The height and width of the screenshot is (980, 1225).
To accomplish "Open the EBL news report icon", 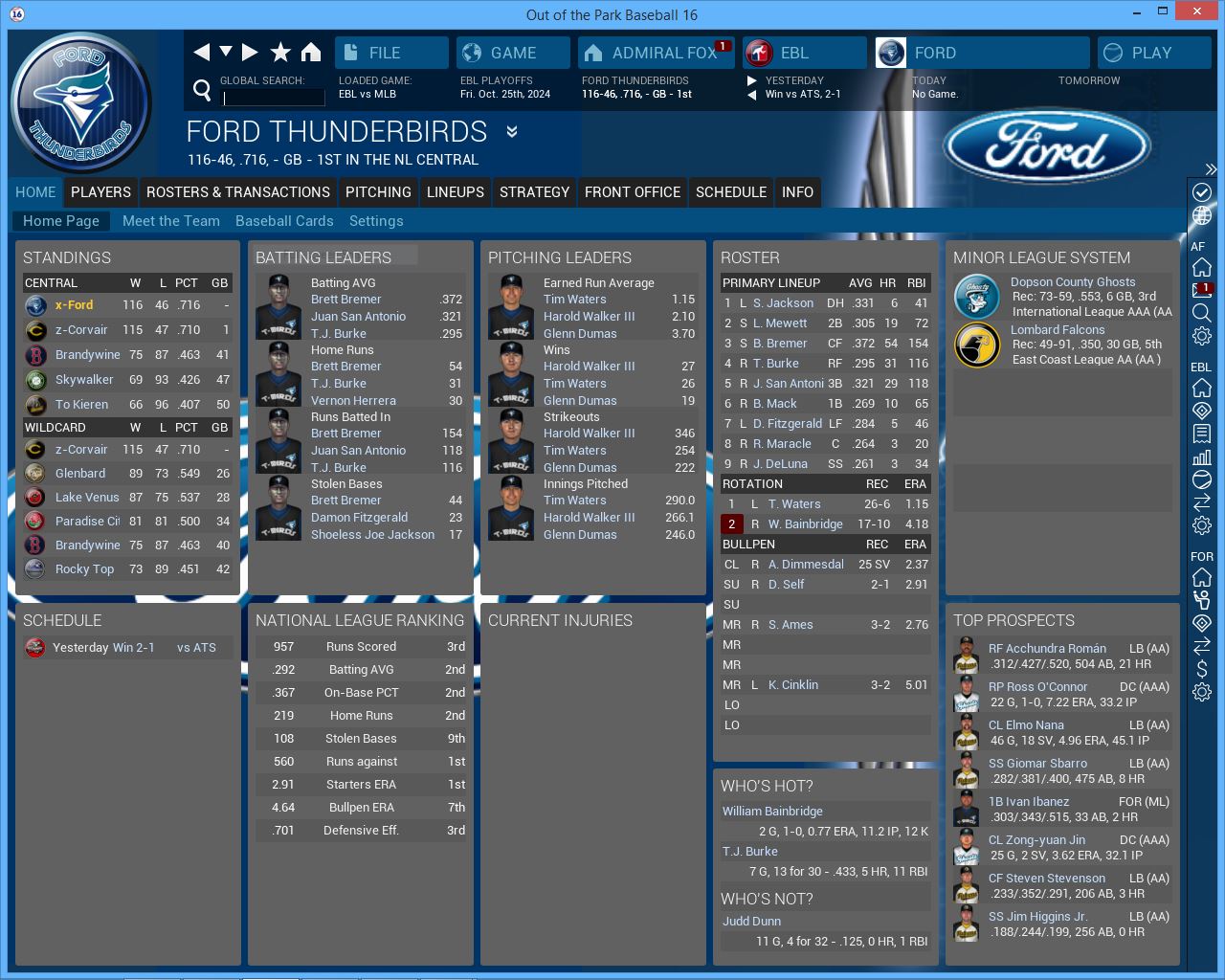I will click(1202, 434).
